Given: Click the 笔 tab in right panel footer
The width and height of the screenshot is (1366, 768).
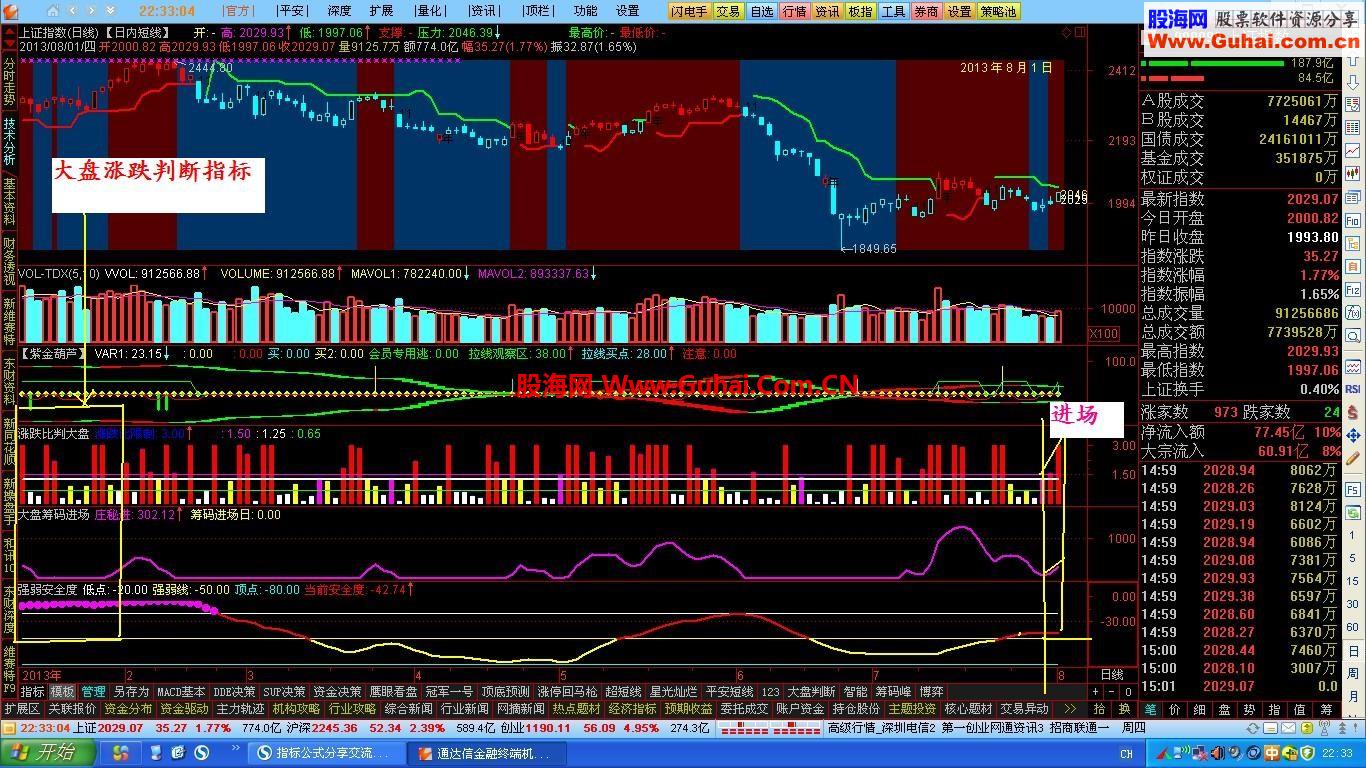Looking at the screenshot, I should 1150,708.
